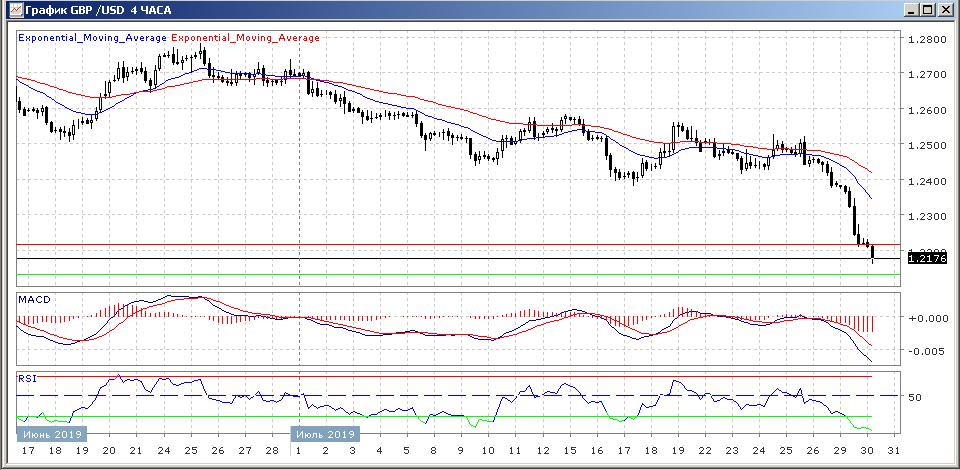Click the RSI 50 level label
This screenshot has width=960, height=470.
(915, 397)
